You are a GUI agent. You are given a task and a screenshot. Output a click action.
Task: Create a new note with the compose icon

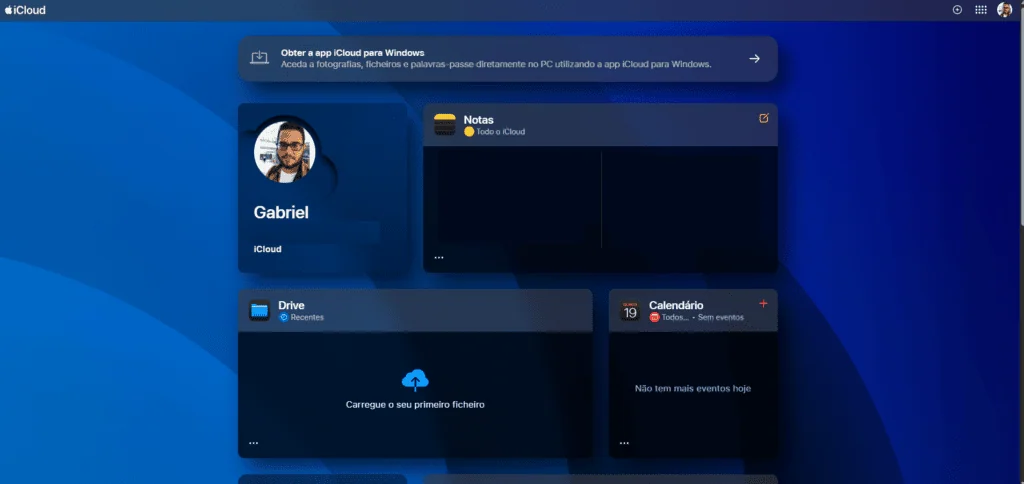click(x=764, y=118)
